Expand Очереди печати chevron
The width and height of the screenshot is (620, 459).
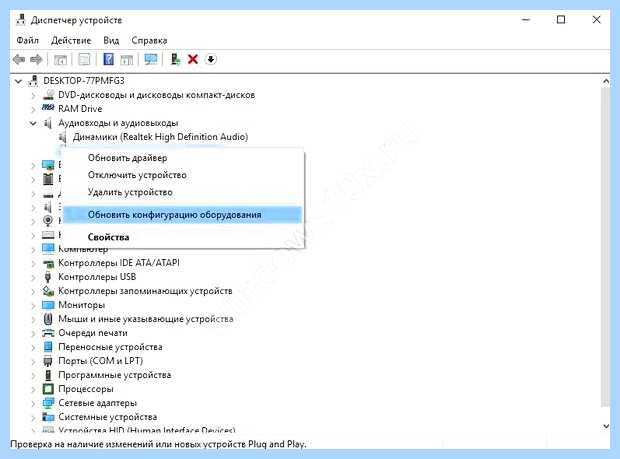(34, 334)
